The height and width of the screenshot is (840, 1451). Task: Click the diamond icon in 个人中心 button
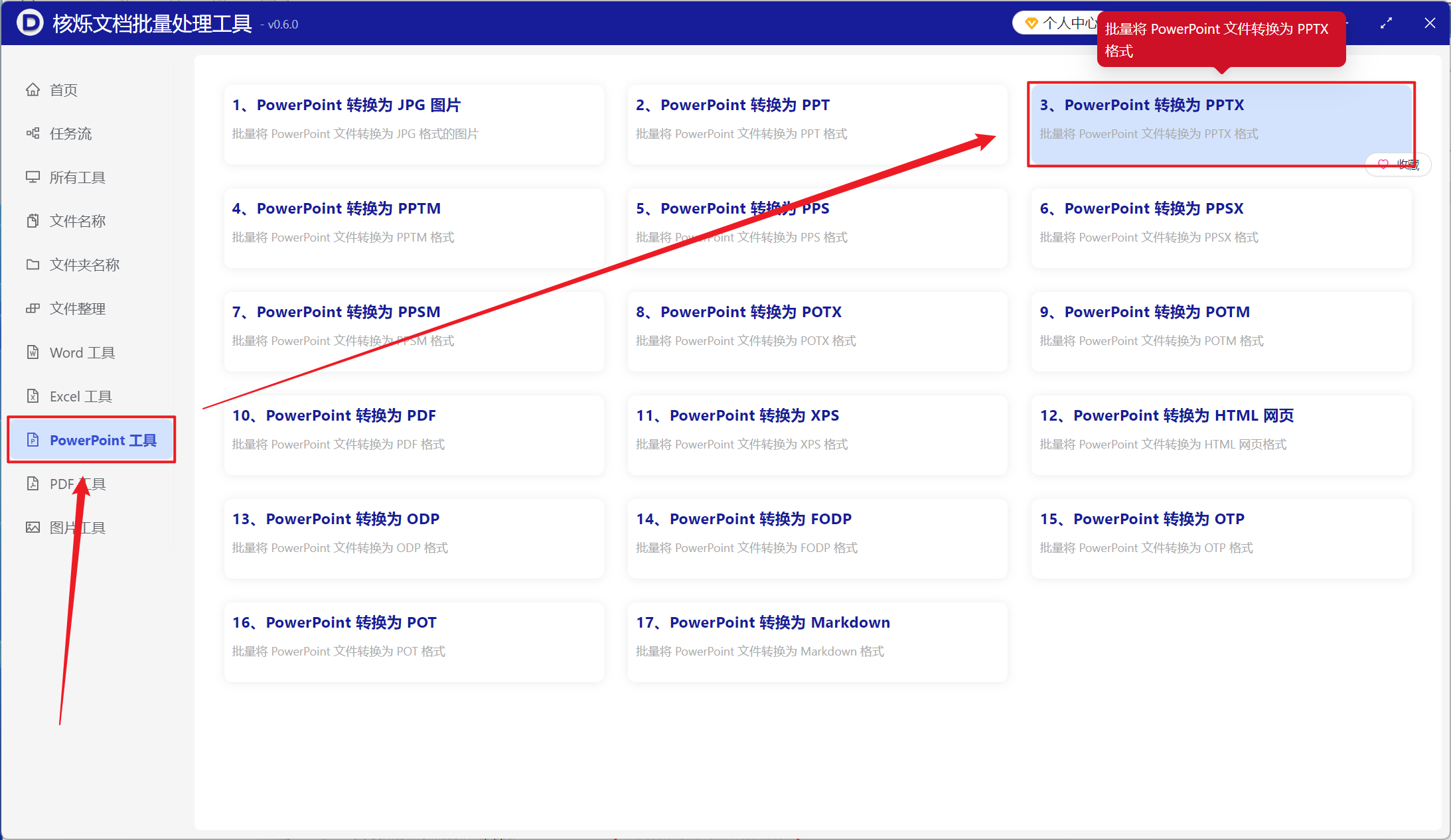click(1031, 23)
